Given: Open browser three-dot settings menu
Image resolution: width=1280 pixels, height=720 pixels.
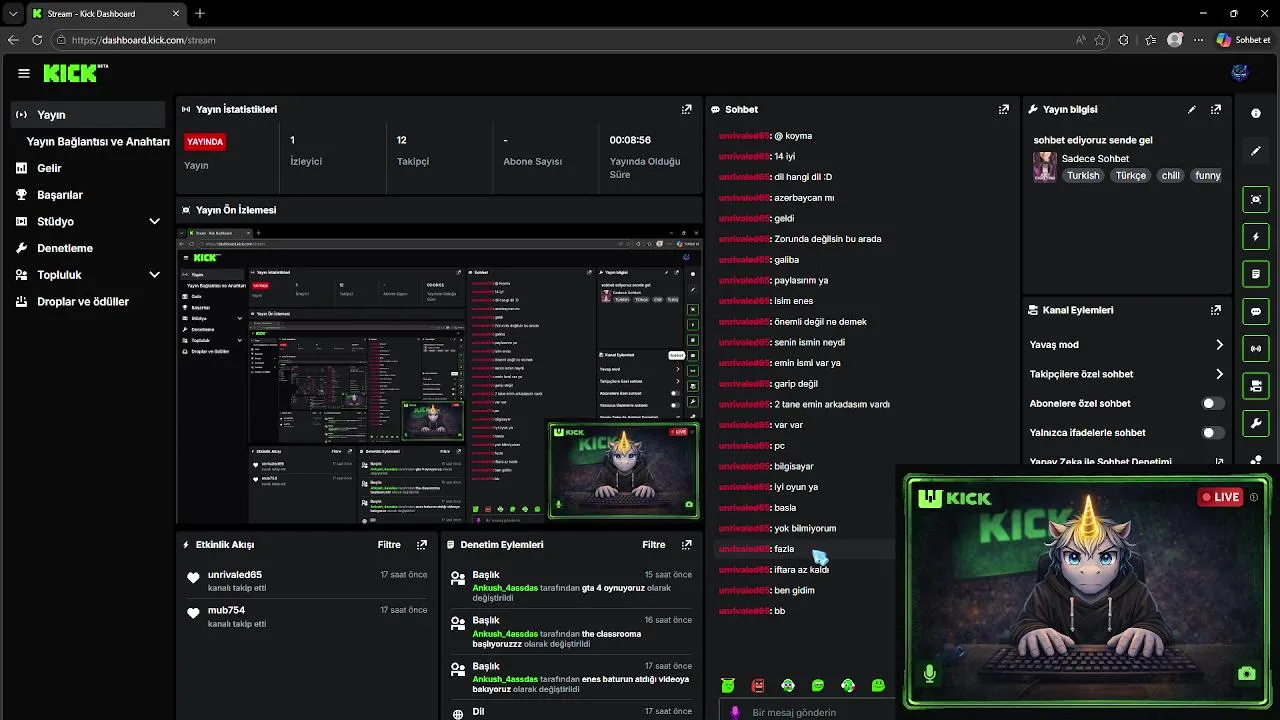Looking at the screenshot, I should pyautogui.click(x=1198, y=40).
